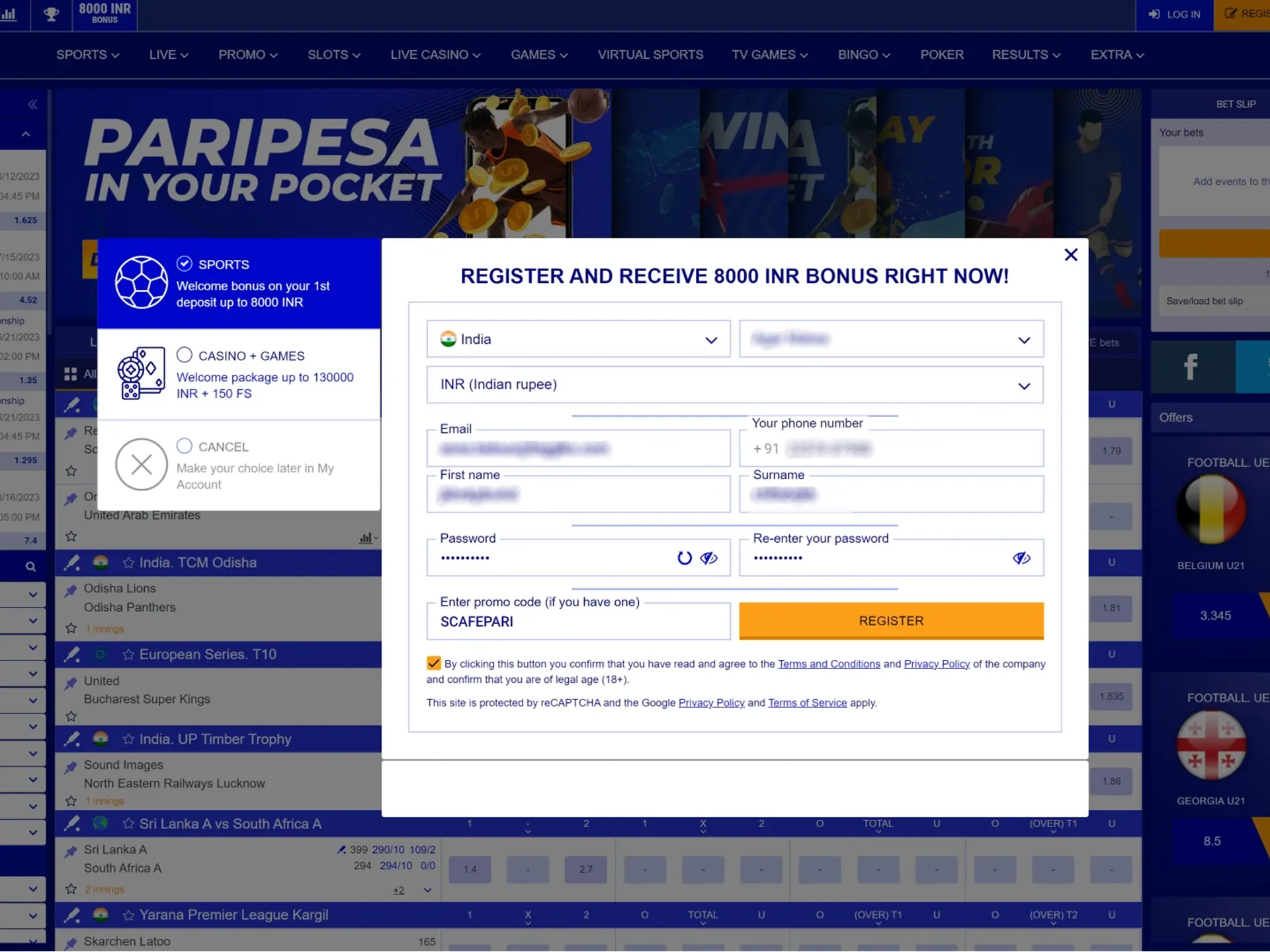Pin the Odisha Lions match
The height and width of the screenshot is (952, 1270).
pyautogui.click(x=71, y=590)
